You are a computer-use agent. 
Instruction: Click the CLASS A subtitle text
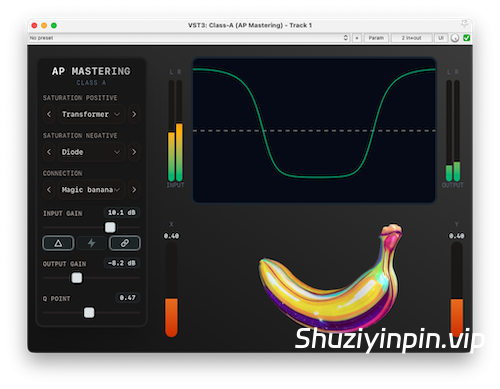pos(91,83)
